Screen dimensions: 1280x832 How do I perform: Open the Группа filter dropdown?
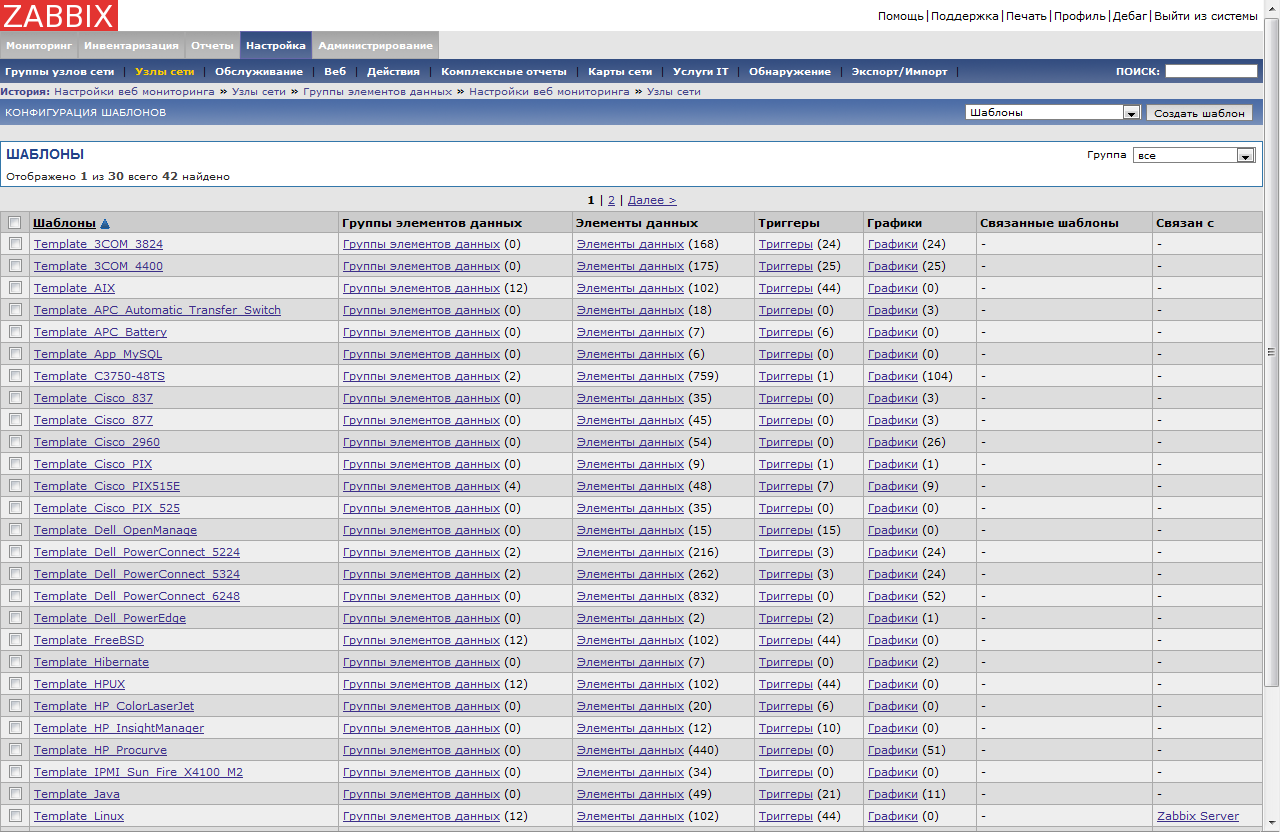pos(1194,155)
